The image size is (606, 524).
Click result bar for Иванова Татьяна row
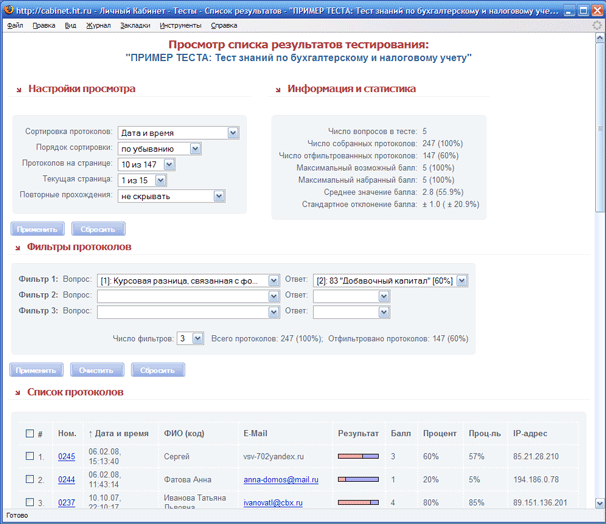coord(358,502)
